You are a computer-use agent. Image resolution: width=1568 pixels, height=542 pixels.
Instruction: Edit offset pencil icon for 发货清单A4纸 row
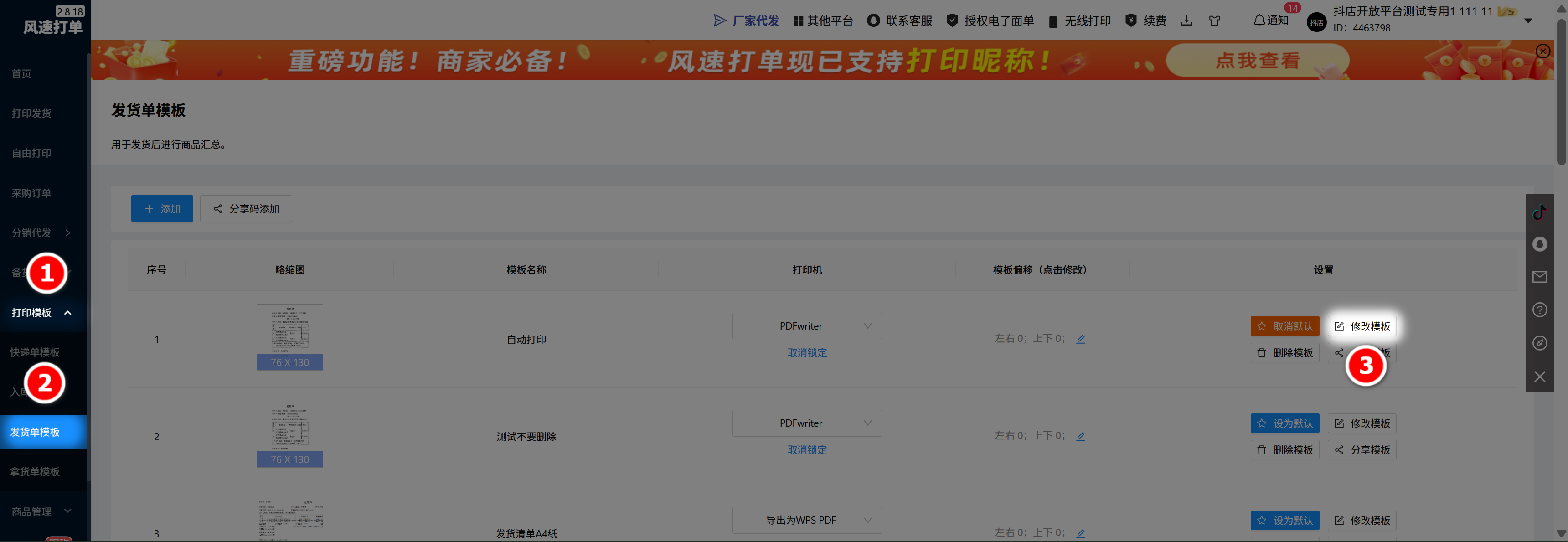1080,533
